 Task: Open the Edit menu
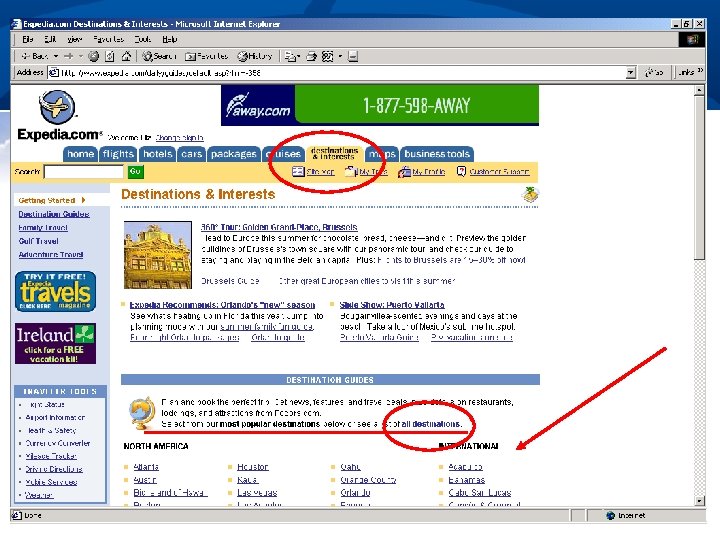[50, 39]
